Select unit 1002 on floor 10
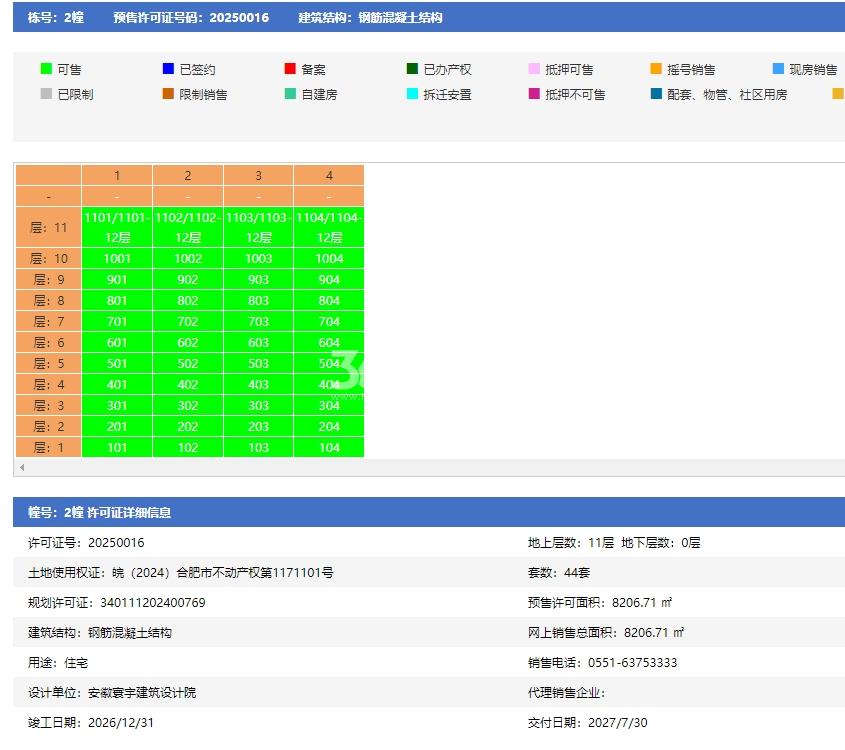This screenshot has height=750, width=845. (x=188, y=259)
